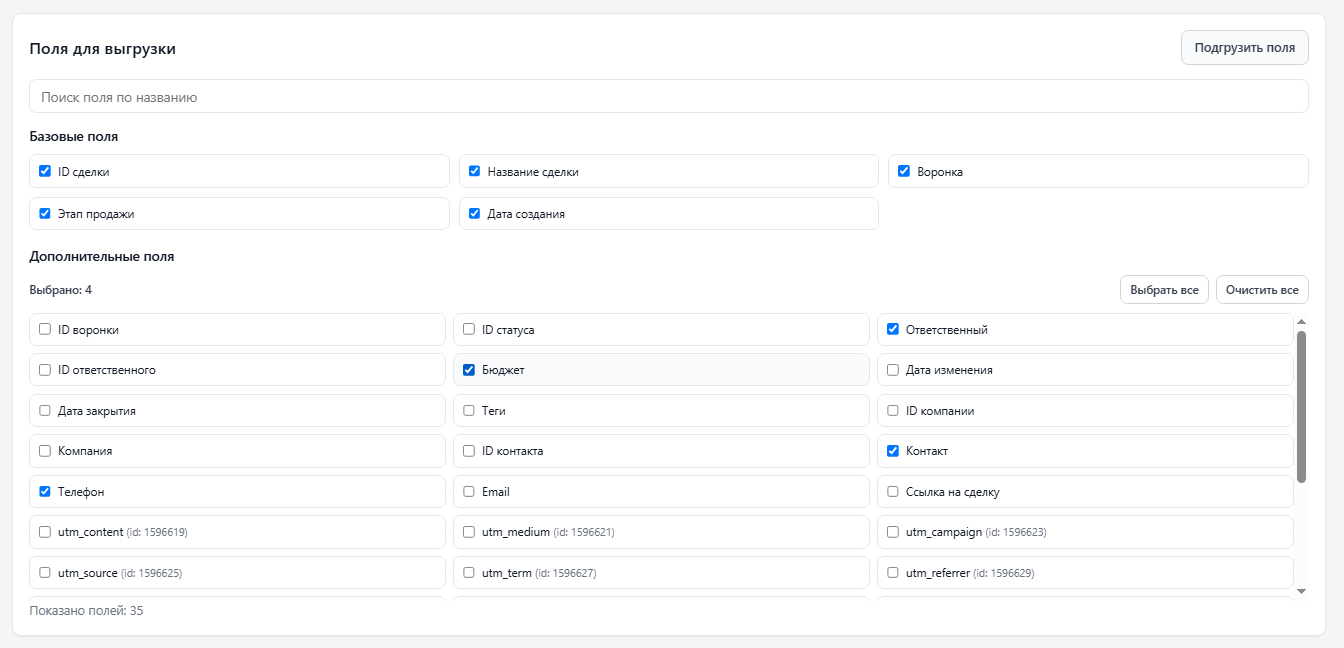Select the utm_term checkbox

click(469, 573)
